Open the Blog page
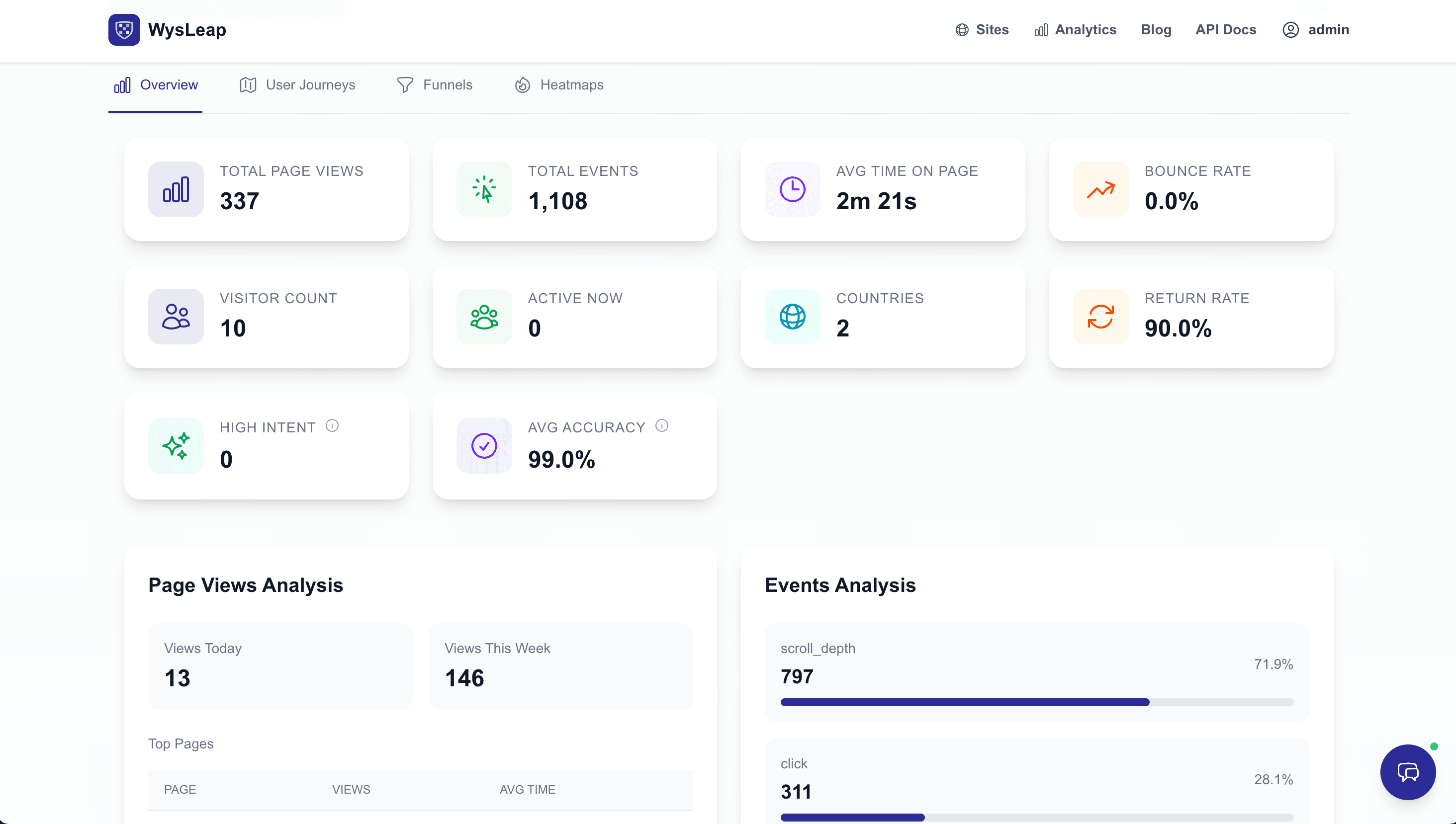This screenshot has width=1456, height=824. click(x=1156, y=29)
